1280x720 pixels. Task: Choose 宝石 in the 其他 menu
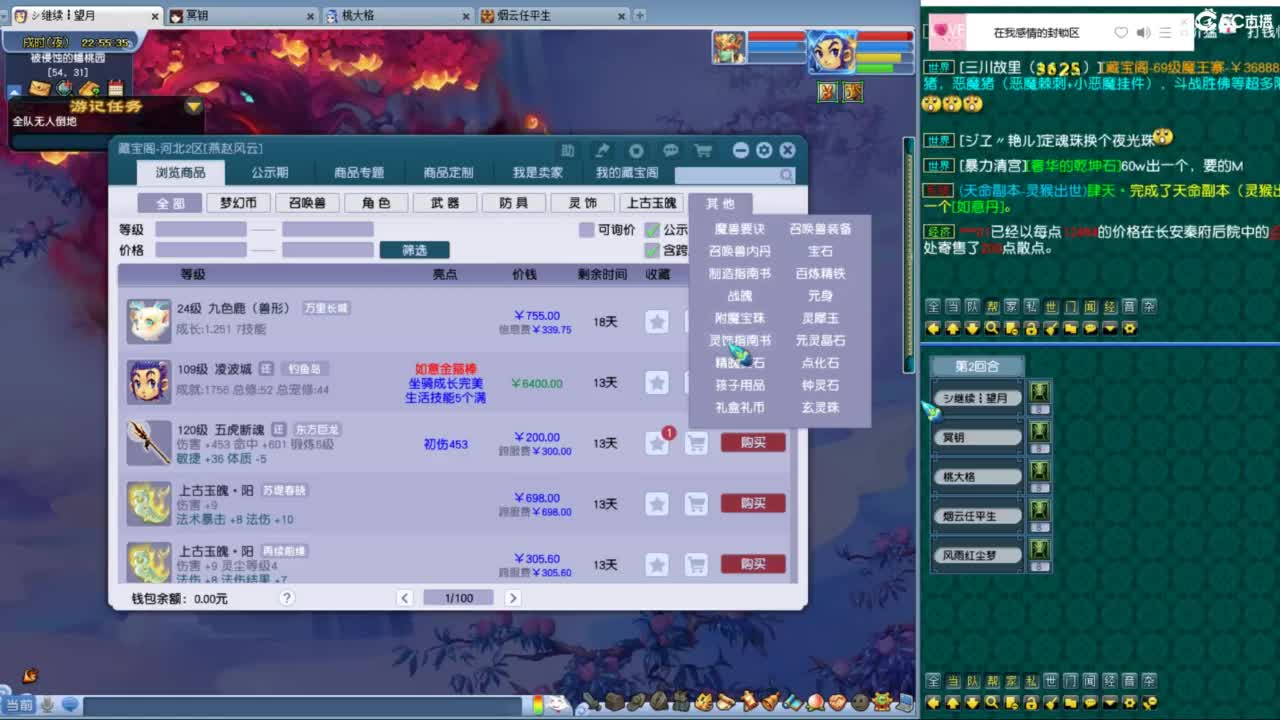pos(820,251)
